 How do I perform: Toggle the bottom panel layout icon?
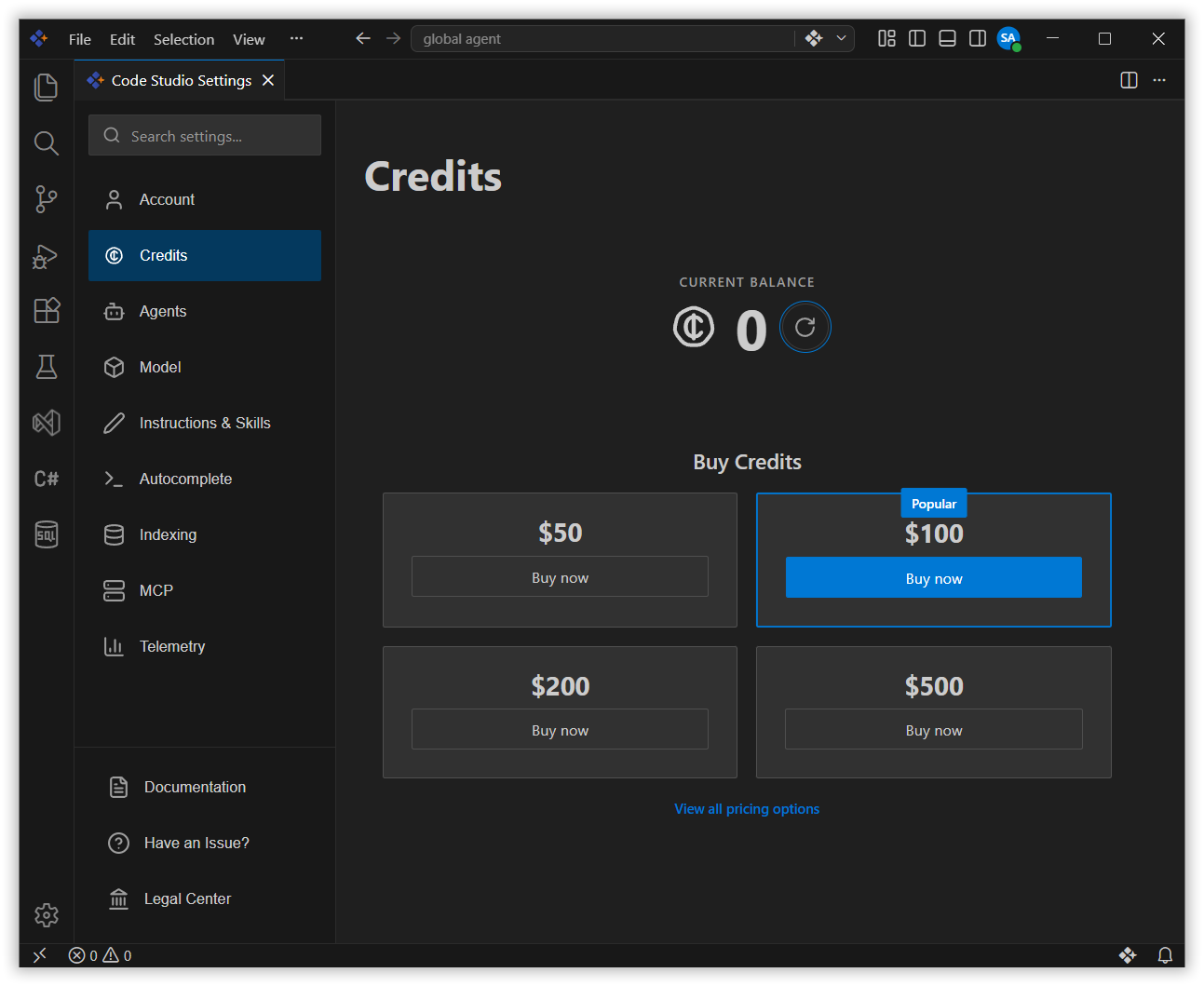click(947, 38)
